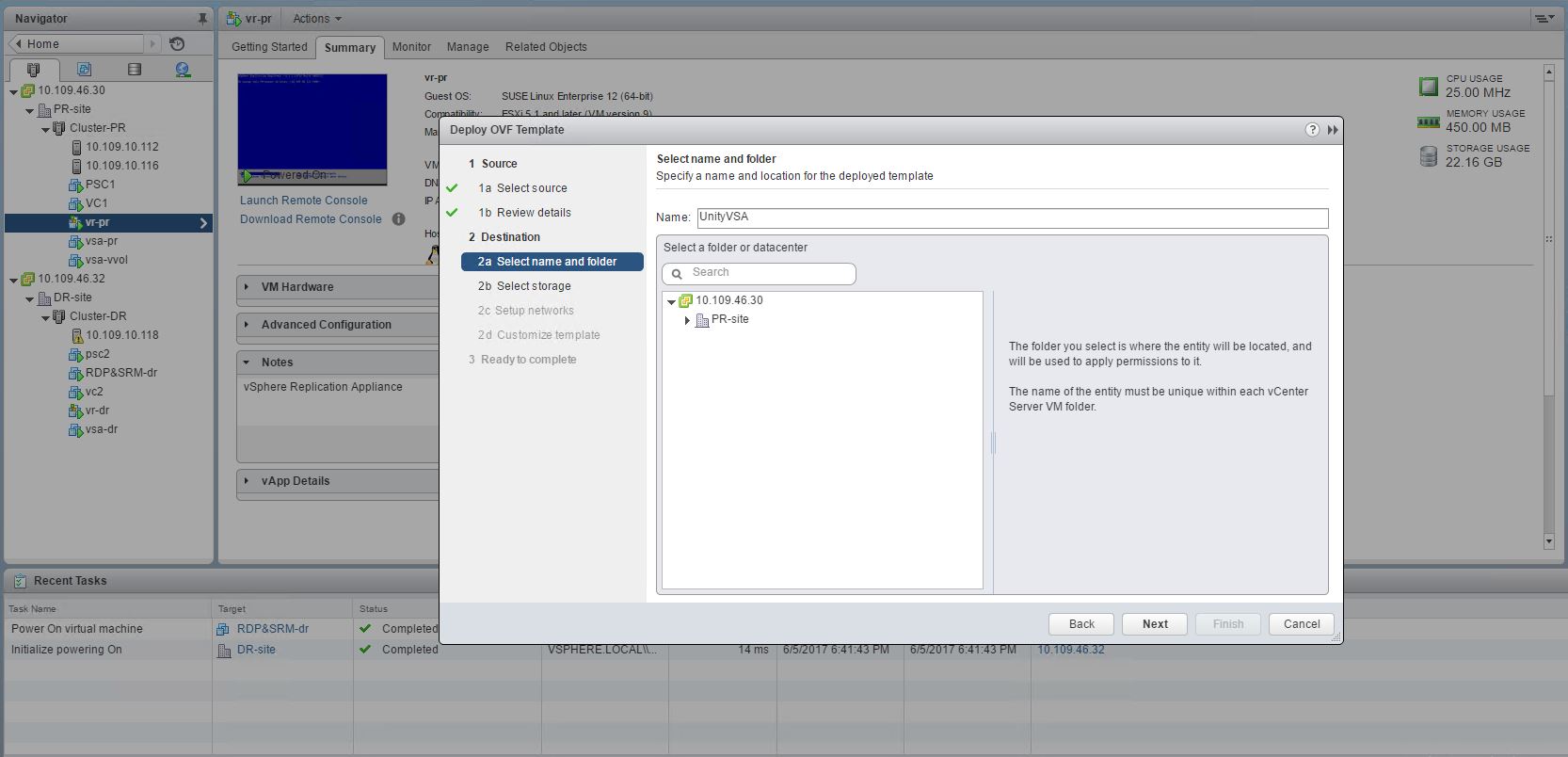1568x757 pixels.
Task: Click the navigator history icon
Action: pos(177,43)
